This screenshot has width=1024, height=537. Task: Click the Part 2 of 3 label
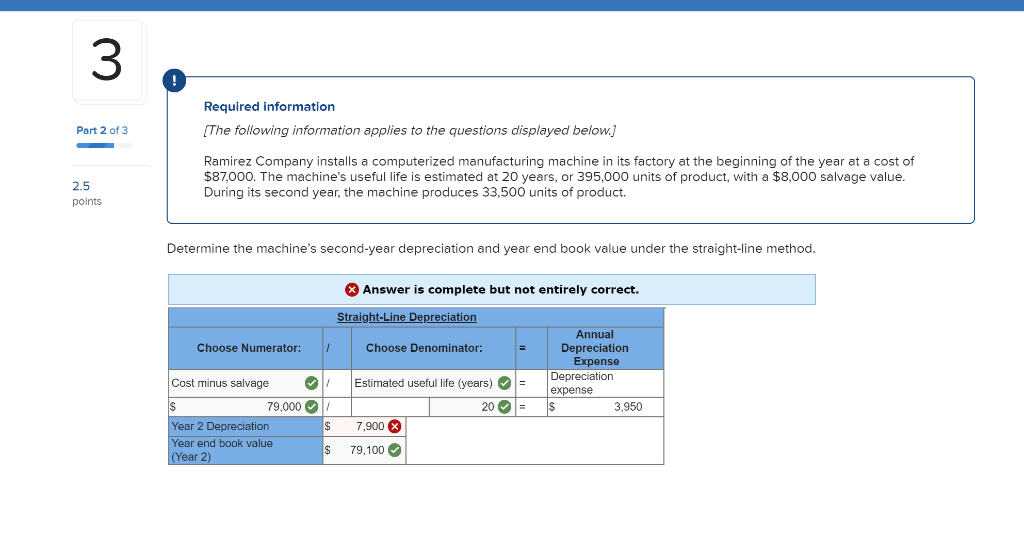pos(102,130)
